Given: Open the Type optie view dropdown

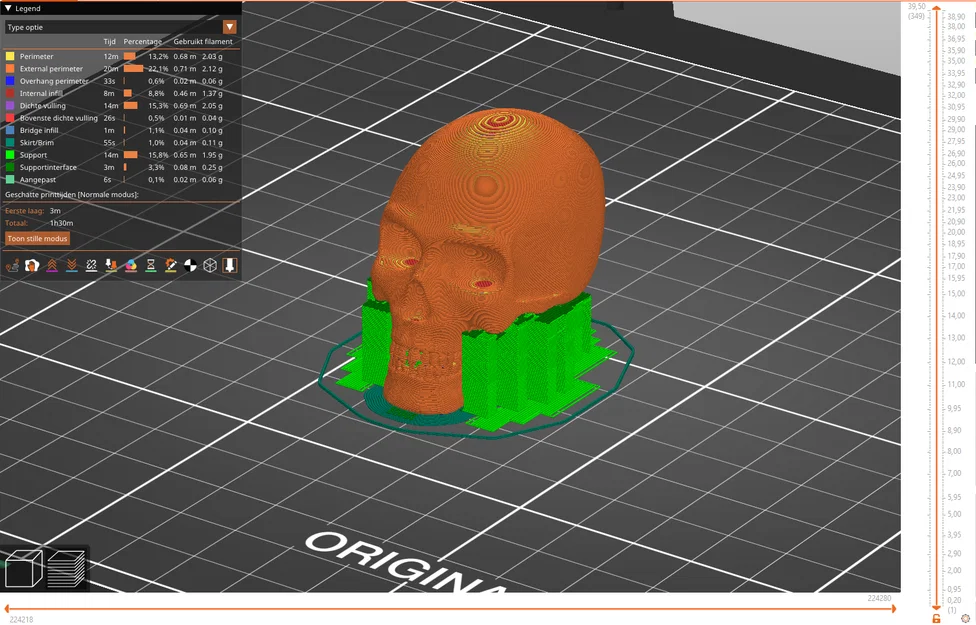Looking at the screenshot, I should tap(121, 27).
